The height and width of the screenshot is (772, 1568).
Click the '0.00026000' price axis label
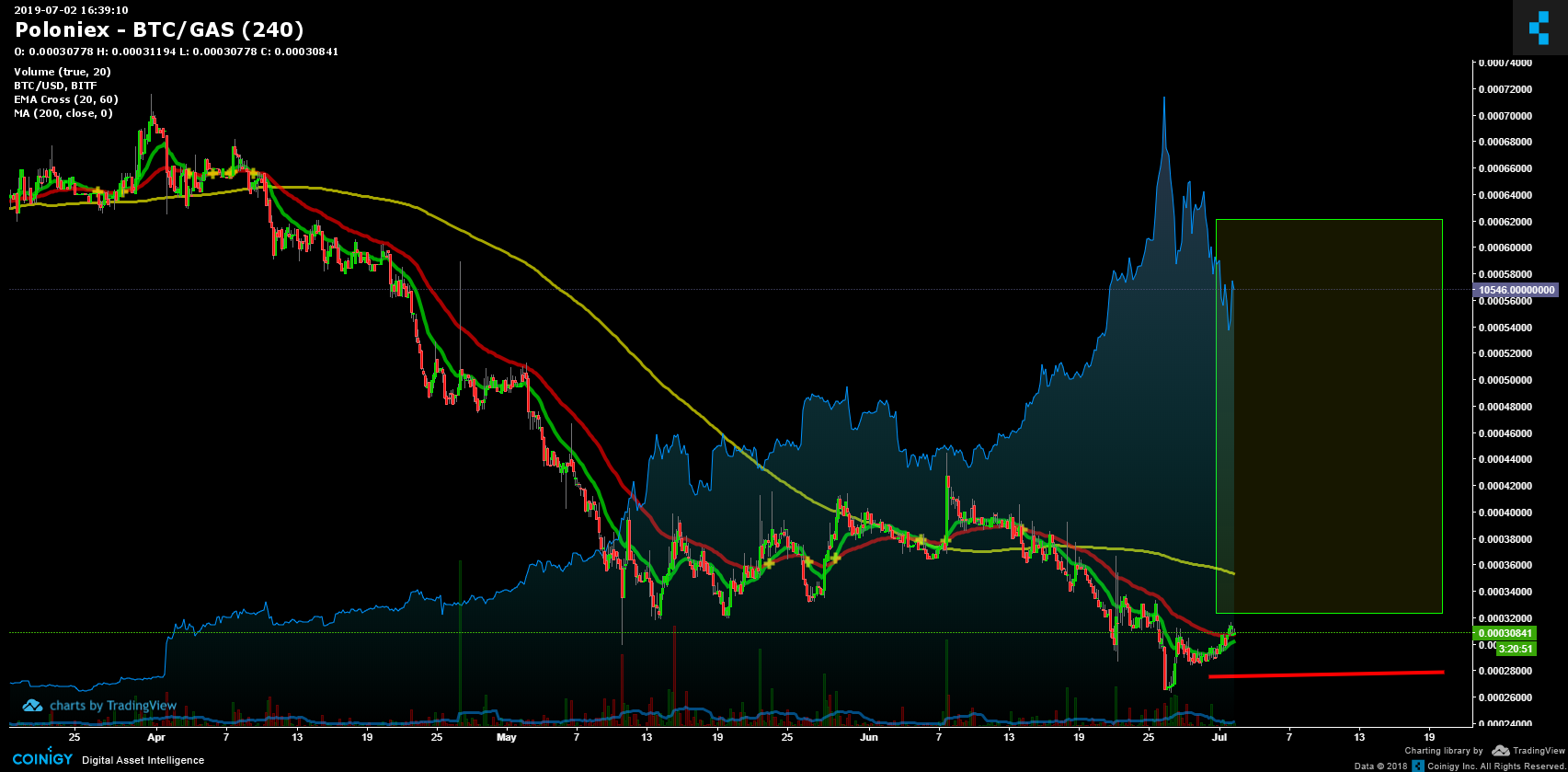1505,697
